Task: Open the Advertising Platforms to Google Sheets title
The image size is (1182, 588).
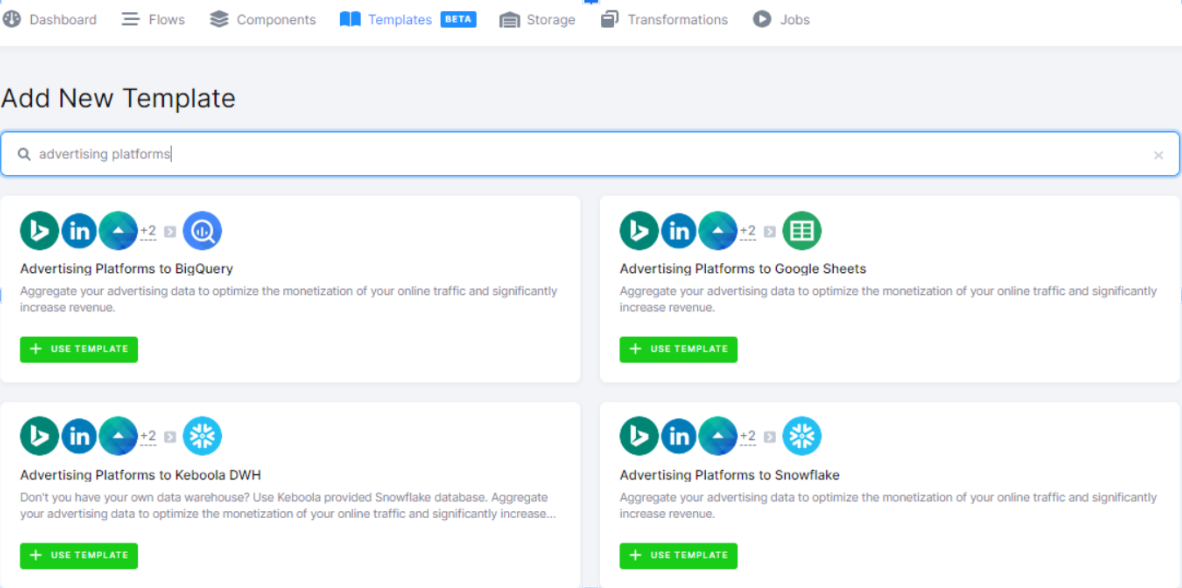Action: (x=742, y=269)
